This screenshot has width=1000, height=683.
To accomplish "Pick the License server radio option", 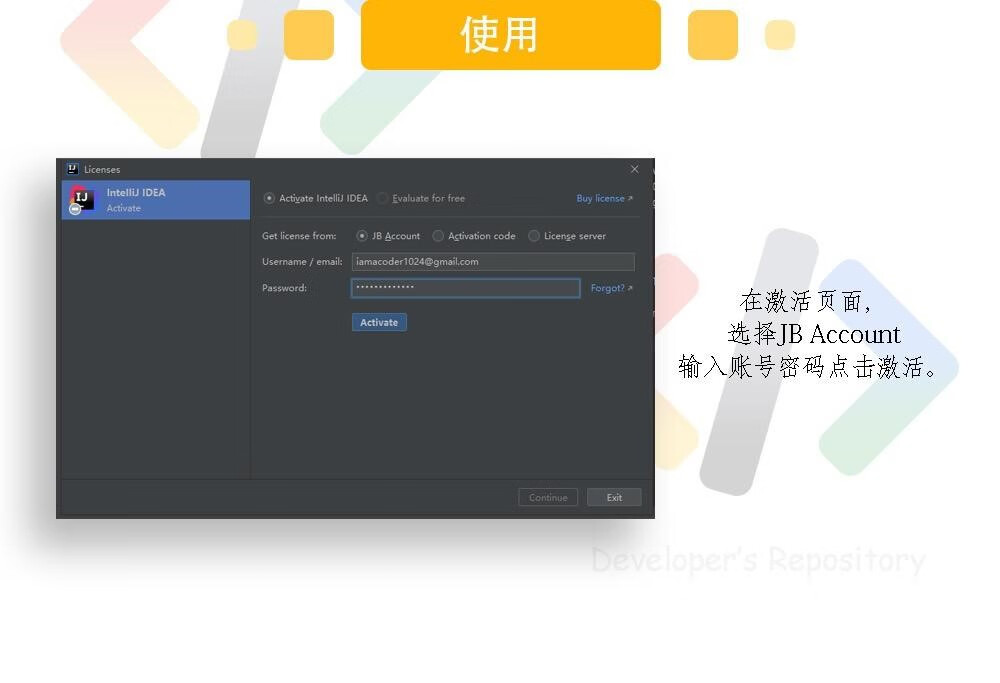I will tap(534, 236).
